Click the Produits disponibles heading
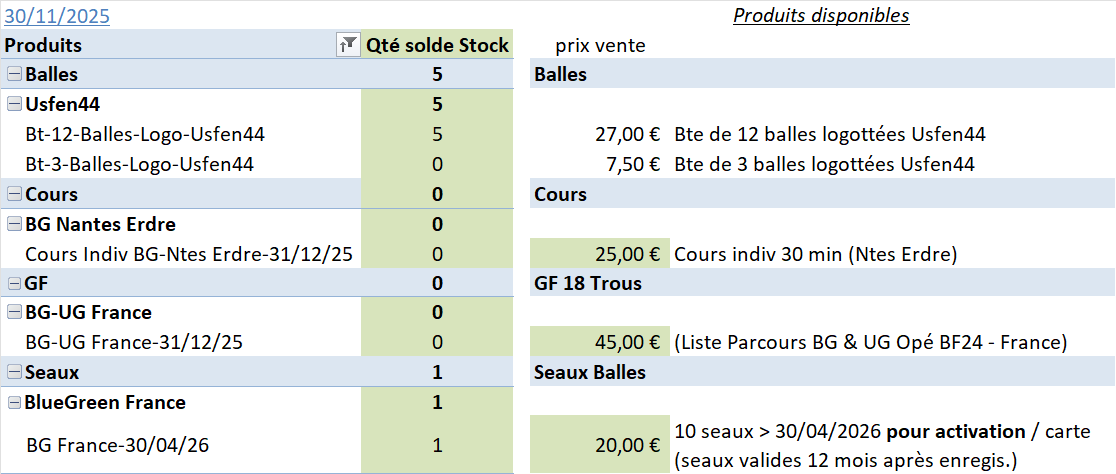This screenshot has height=474, width=1116. [x=821, y=15]
